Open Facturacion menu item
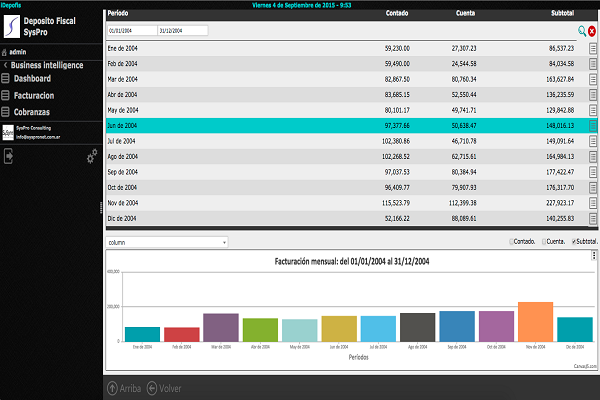 (x=34, y=95)
